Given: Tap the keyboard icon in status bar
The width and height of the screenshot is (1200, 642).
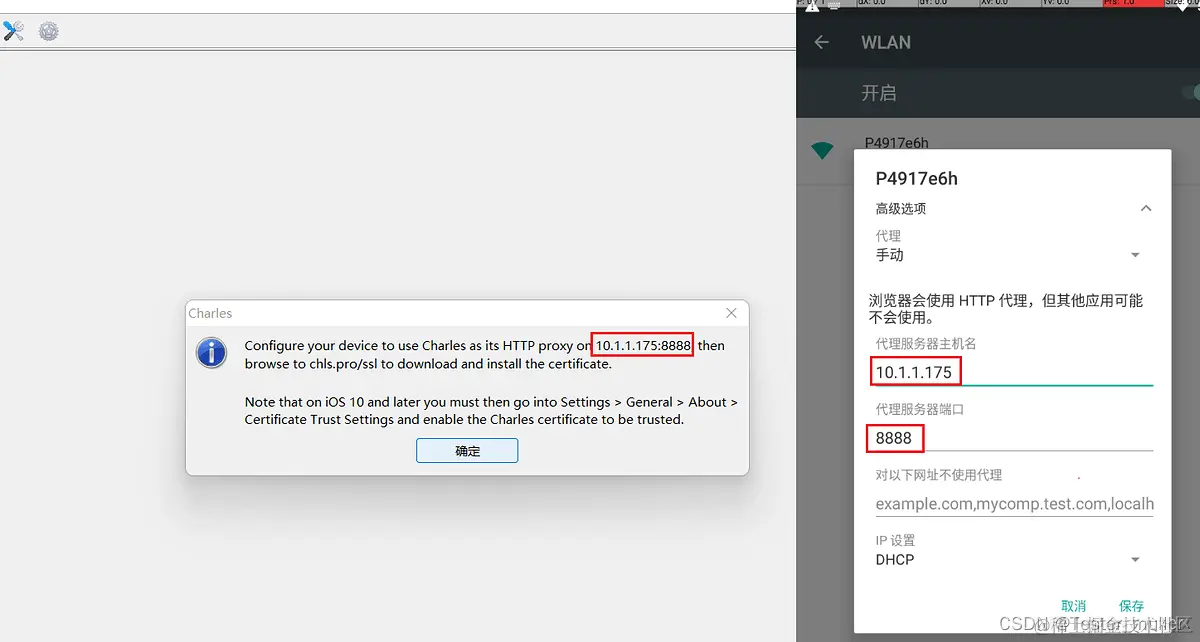Looking at the screenshot, I should pos(833,4).
